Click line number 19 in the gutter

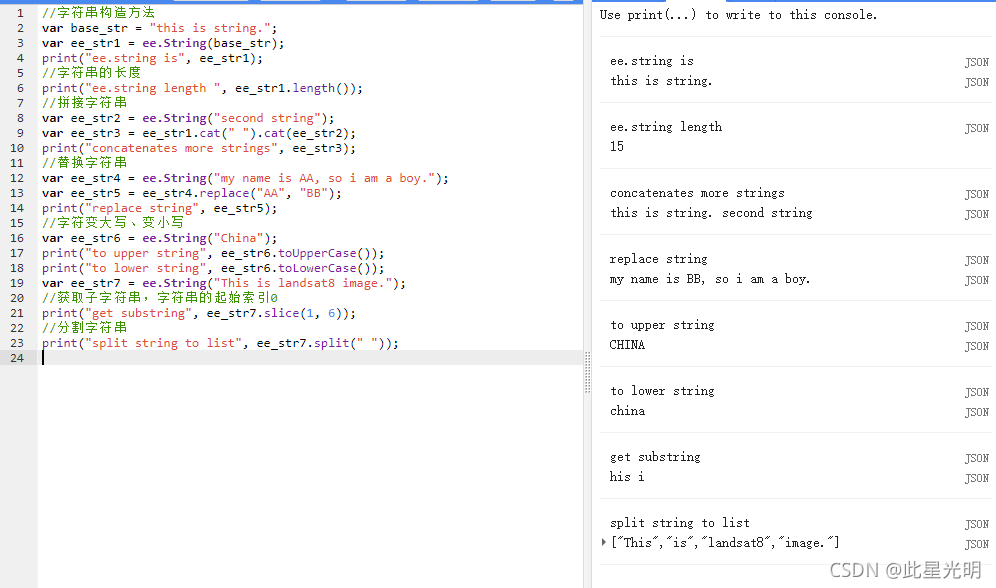[x=17, y=283]
